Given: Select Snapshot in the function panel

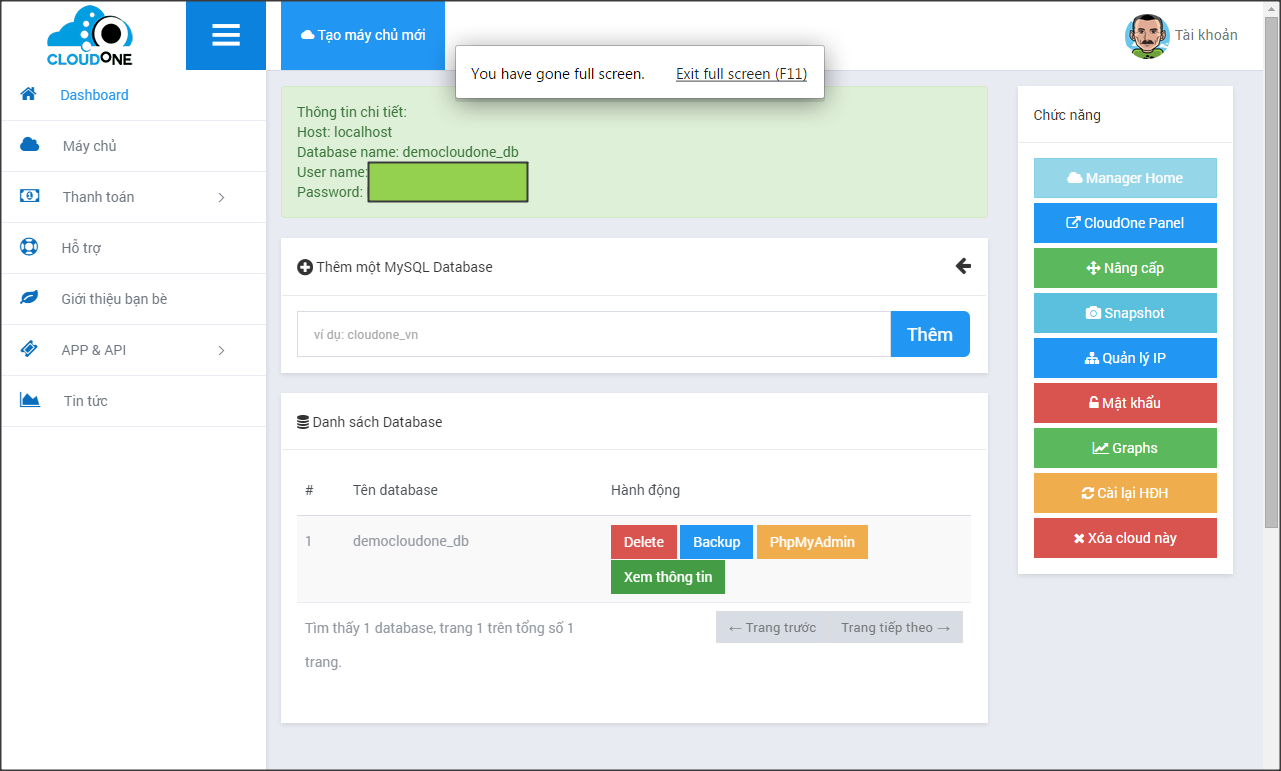Looking at the screenshot, I should [x=1125, y=313].
